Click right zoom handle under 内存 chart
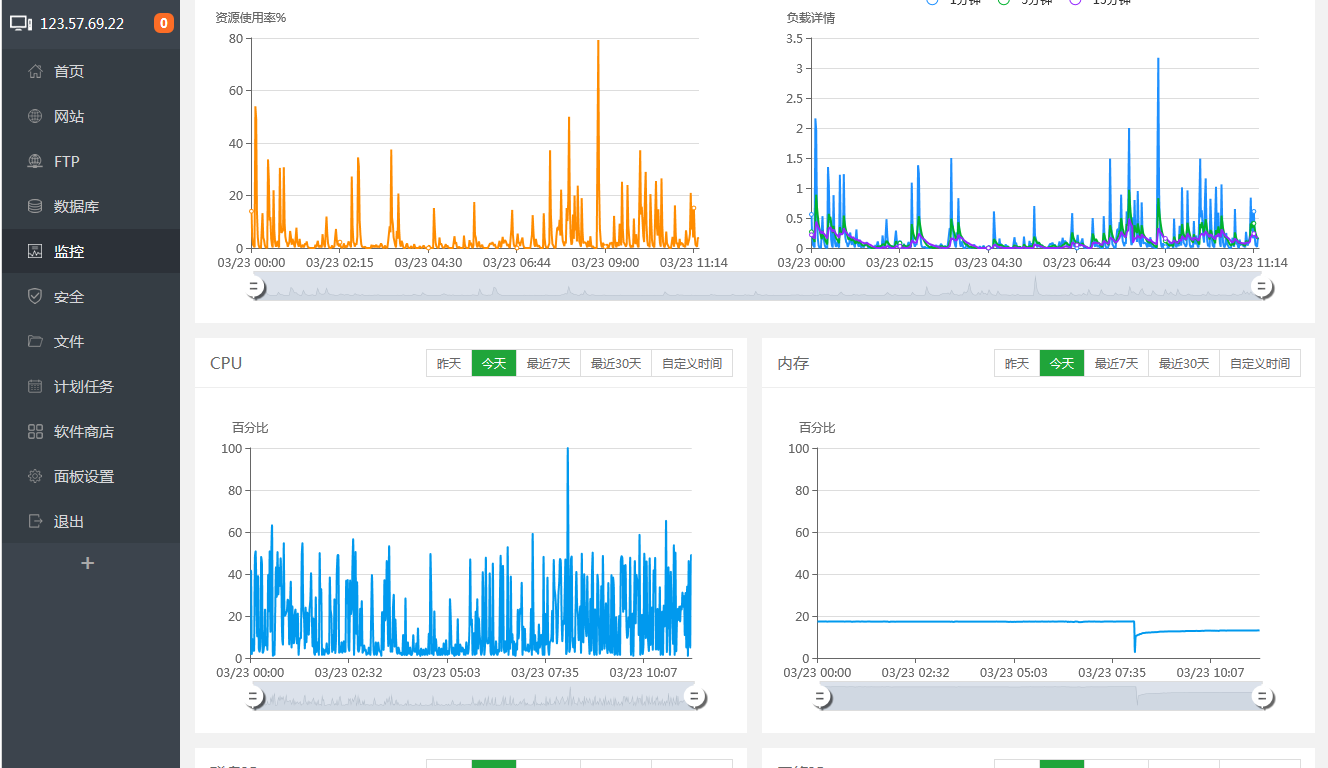The image size is (1328, 768). [1263, 697]
